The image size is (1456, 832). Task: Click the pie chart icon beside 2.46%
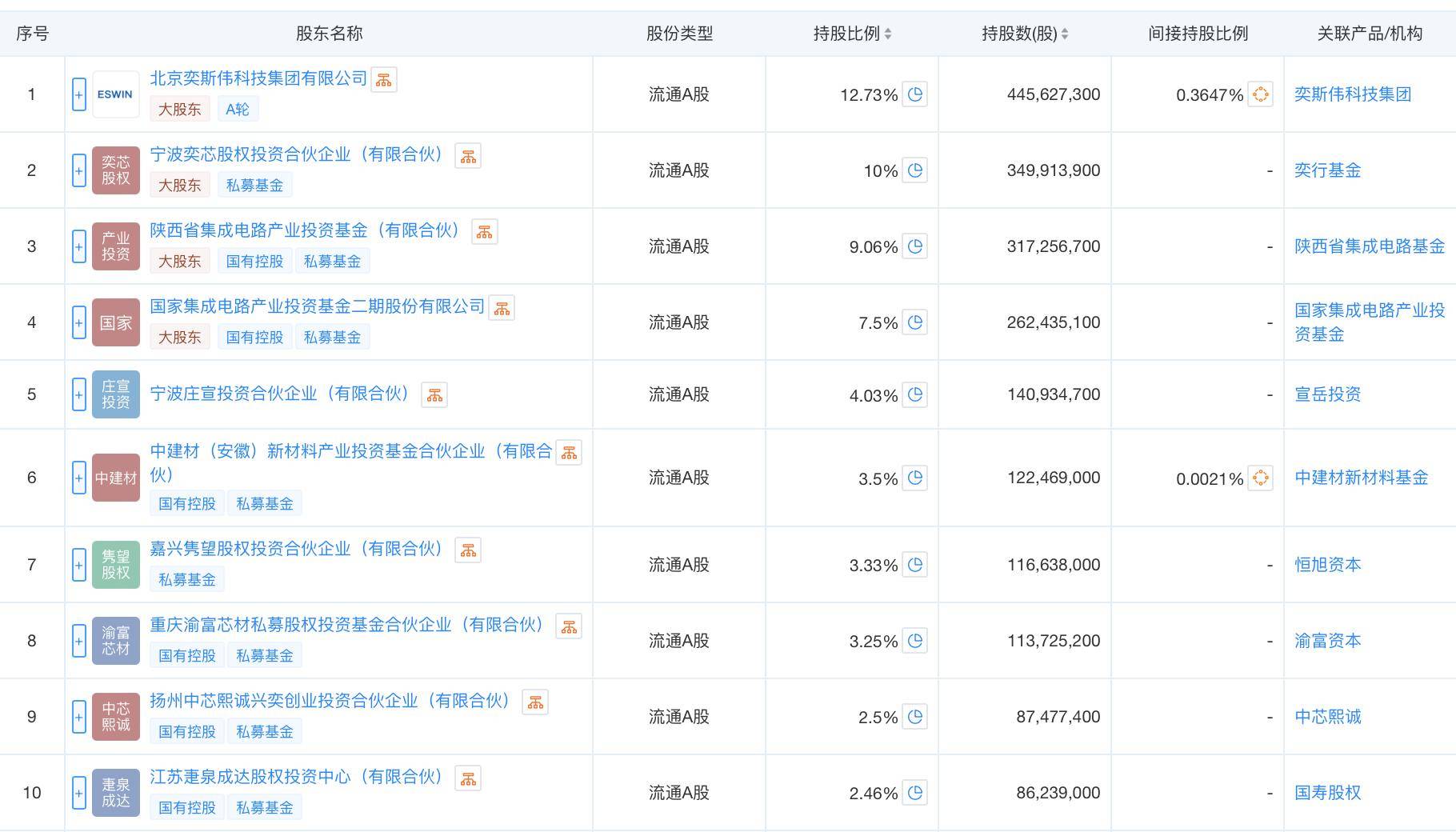914,793
